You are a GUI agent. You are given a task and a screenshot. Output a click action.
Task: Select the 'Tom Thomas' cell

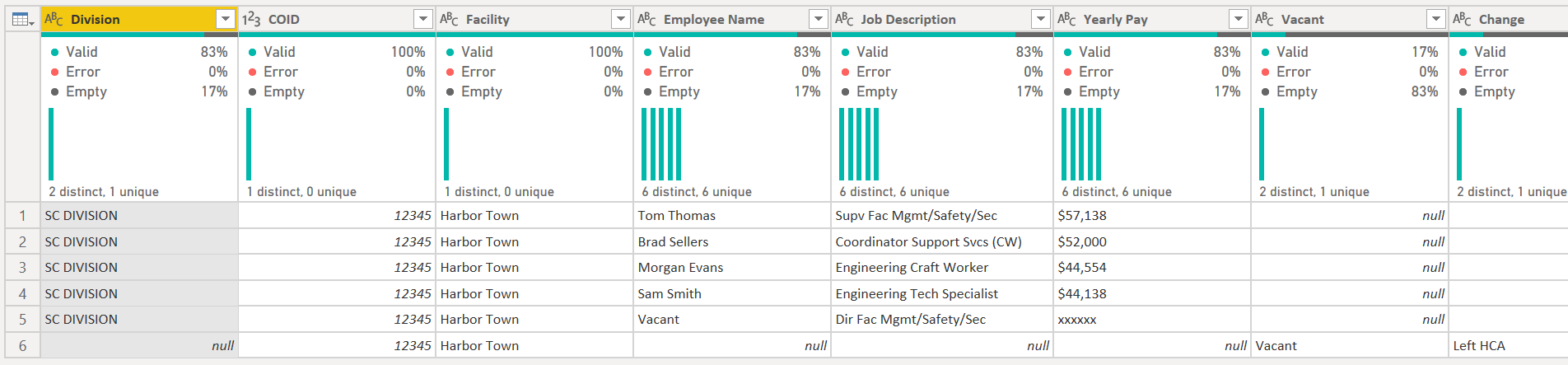[x=732, y=215]
